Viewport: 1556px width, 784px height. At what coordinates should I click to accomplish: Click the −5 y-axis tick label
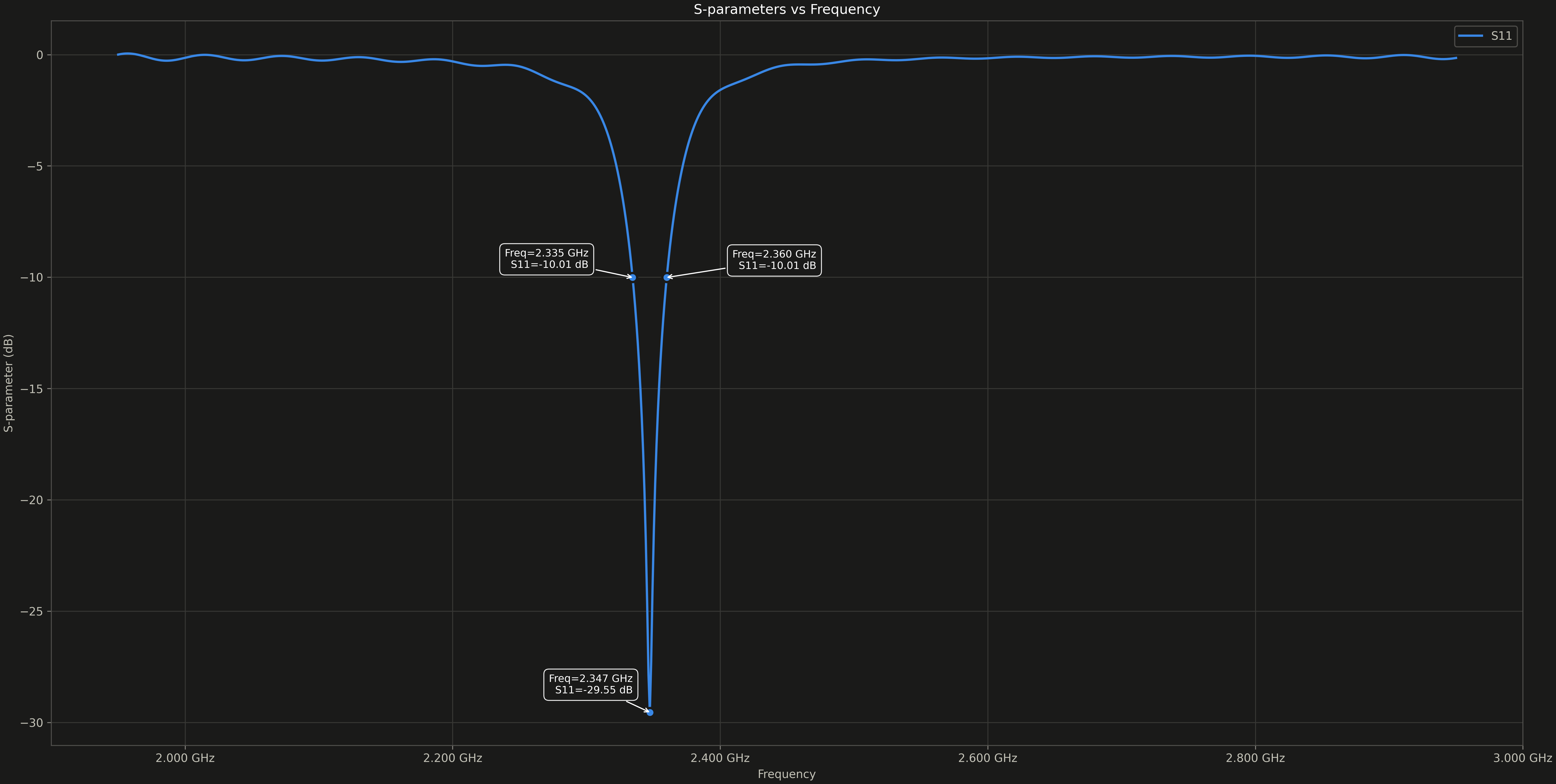click(x=35, y=166)
